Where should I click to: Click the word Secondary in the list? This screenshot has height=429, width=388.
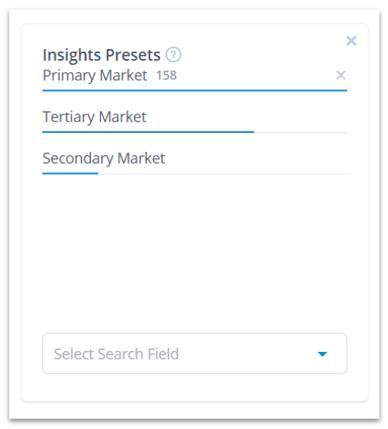point(78,158)
